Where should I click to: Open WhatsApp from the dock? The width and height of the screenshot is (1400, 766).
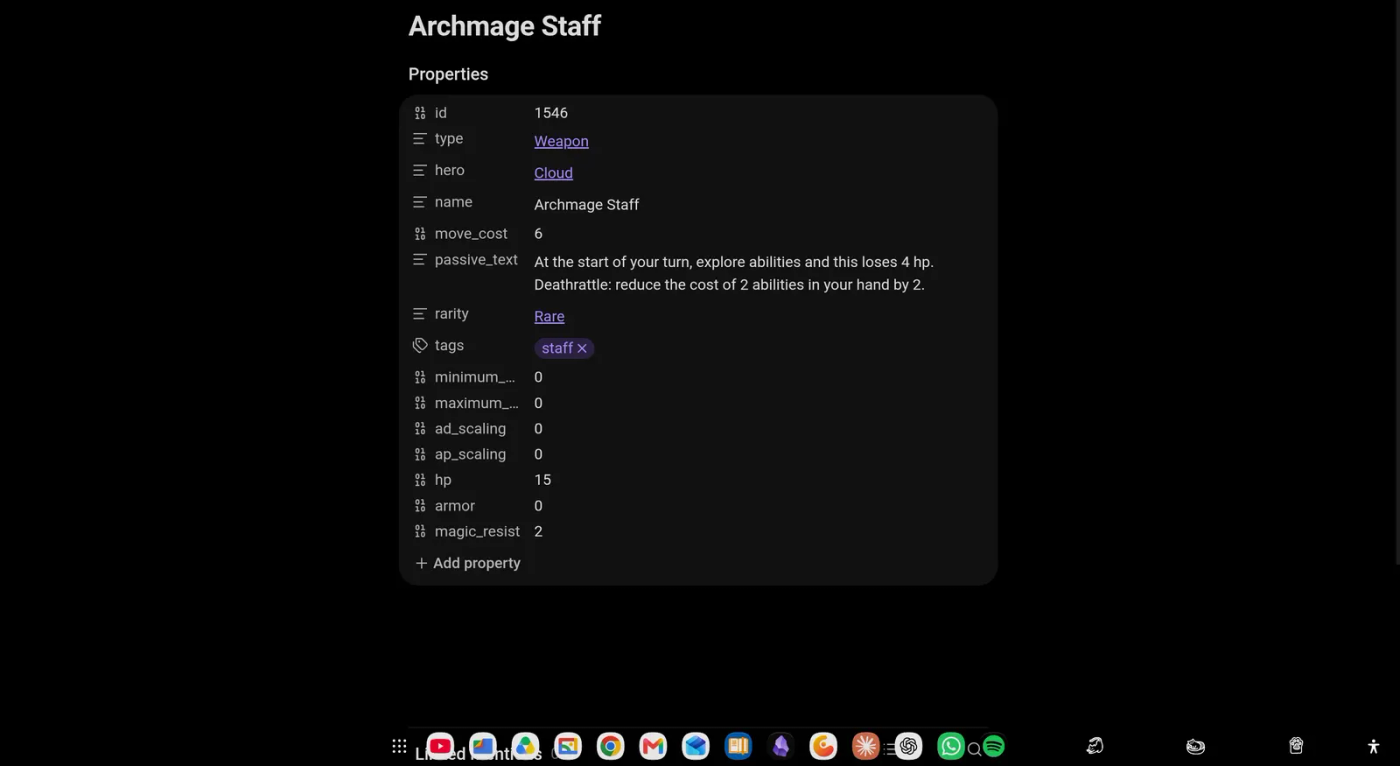pos(951,746)
